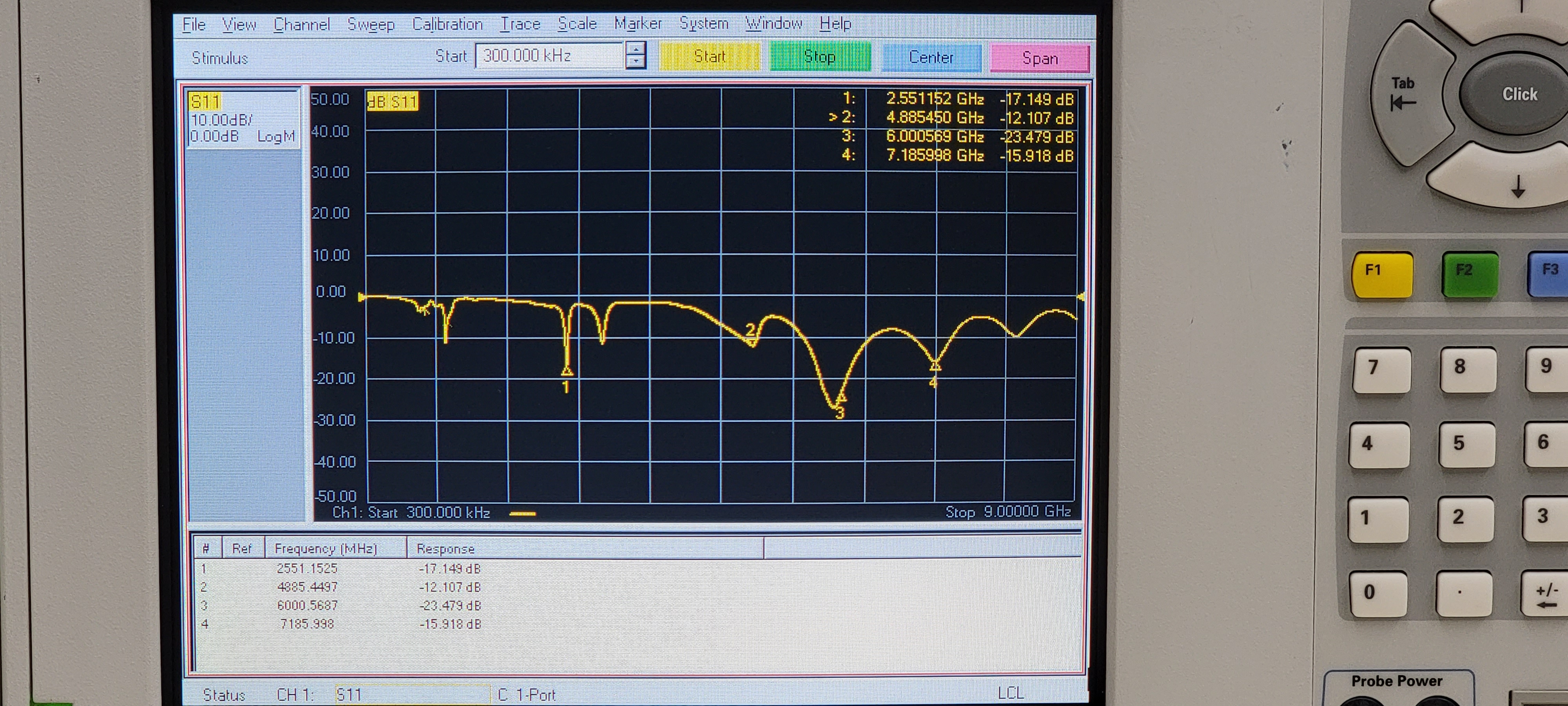Click the blue Center stimulus button
Screen dimensions: 1568x706
931,57
